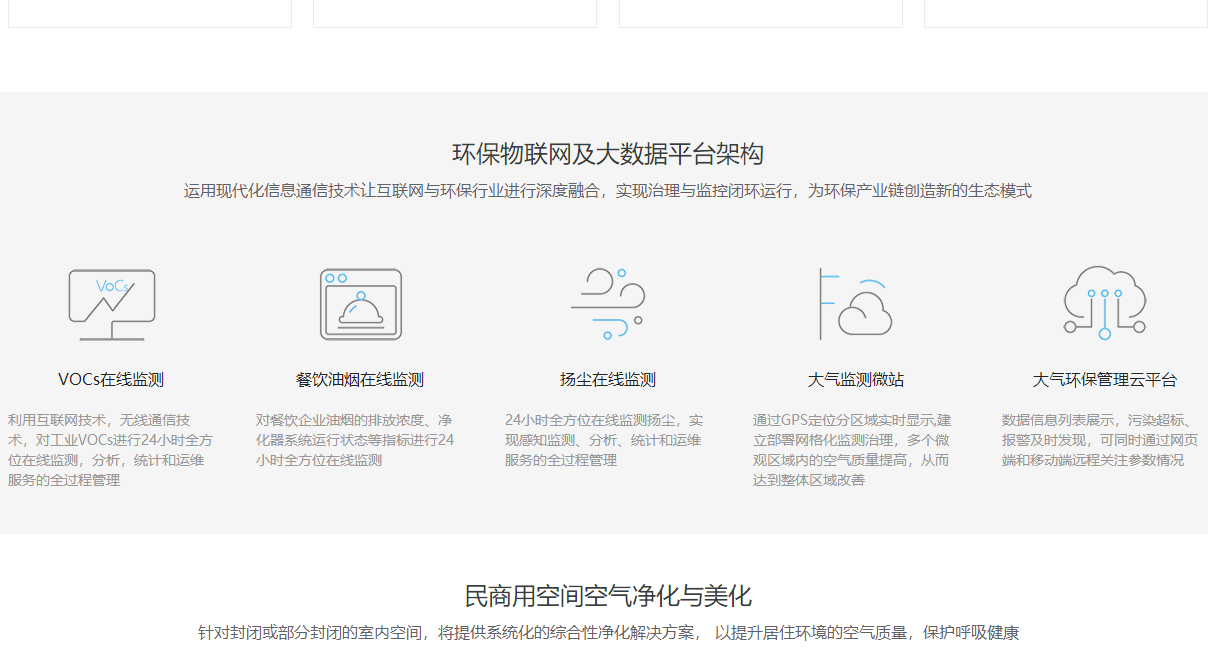The width and height of the screenshot is (1208, 654).
Task: Click the cloud shape in the monitoring station icon
Action: click(867, 313)
